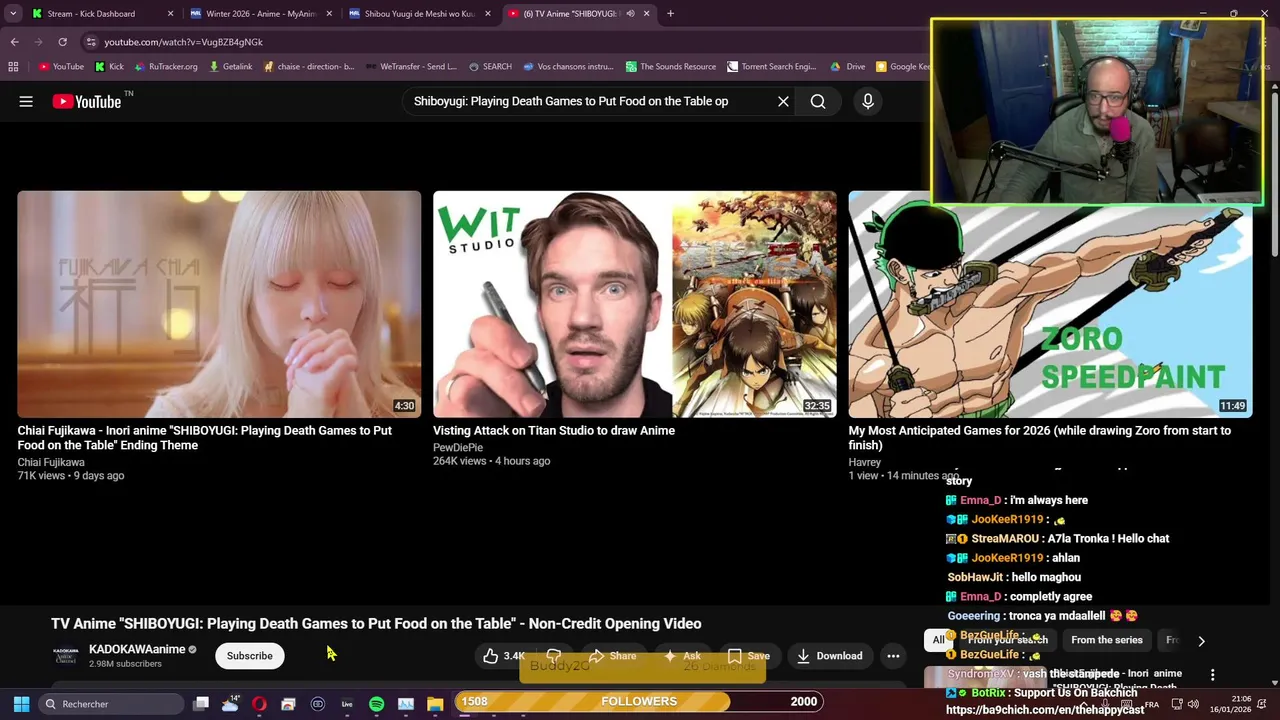Open the Windows Start menu
Viewport: 1280px width, 720px height.
(x=21, y=704)
